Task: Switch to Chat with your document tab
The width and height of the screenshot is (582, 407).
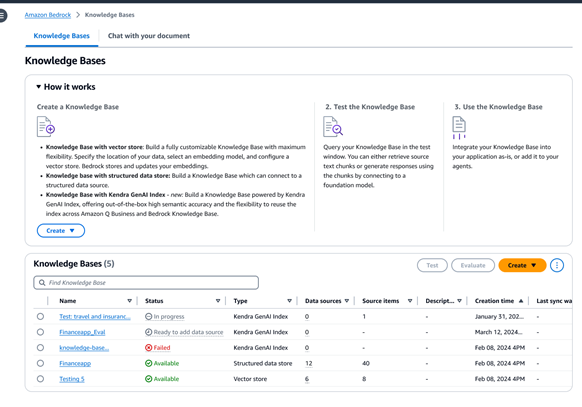Action: pos(148,36)
